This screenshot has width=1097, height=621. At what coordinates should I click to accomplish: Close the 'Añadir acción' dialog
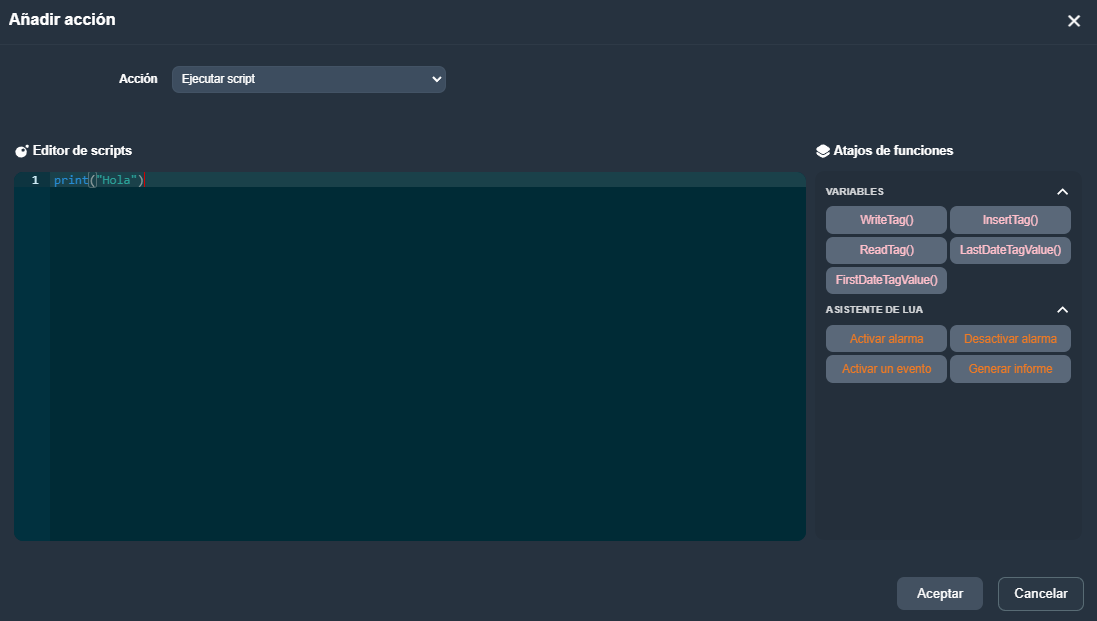(1074, 20)
